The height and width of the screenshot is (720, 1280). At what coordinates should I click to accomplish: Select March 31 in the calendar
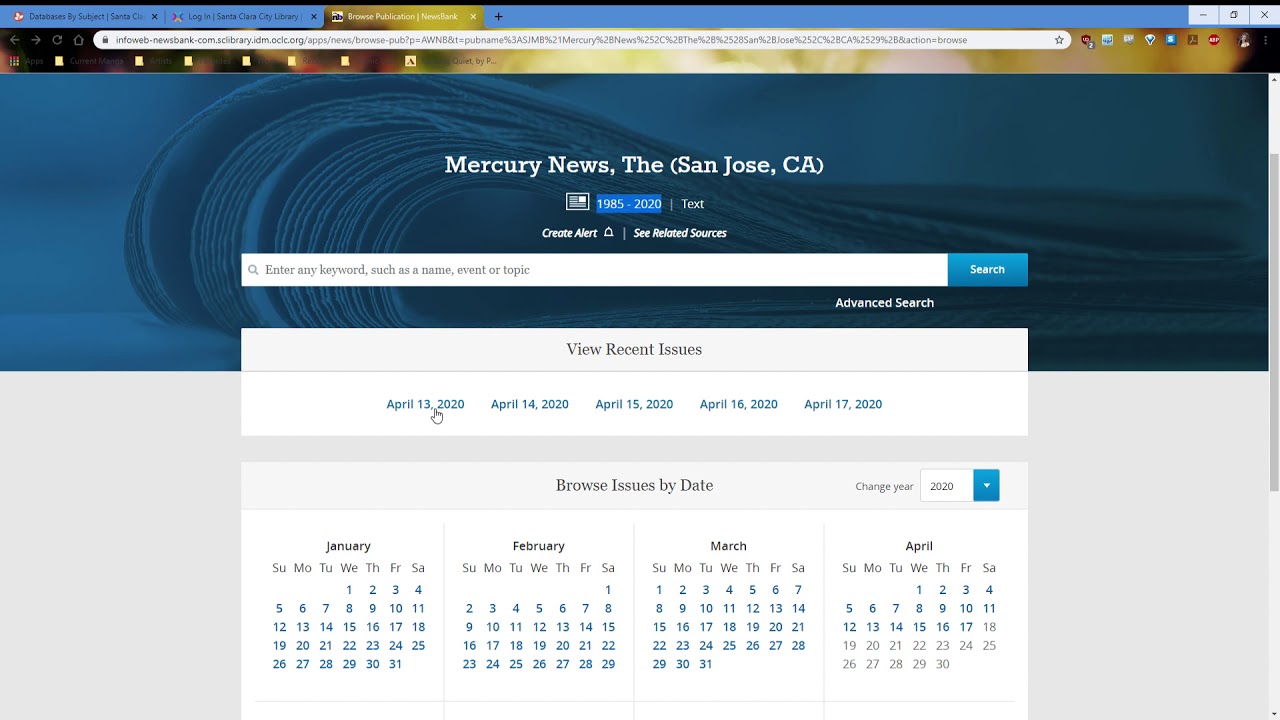pyautogui.click(x=705, y=664)
